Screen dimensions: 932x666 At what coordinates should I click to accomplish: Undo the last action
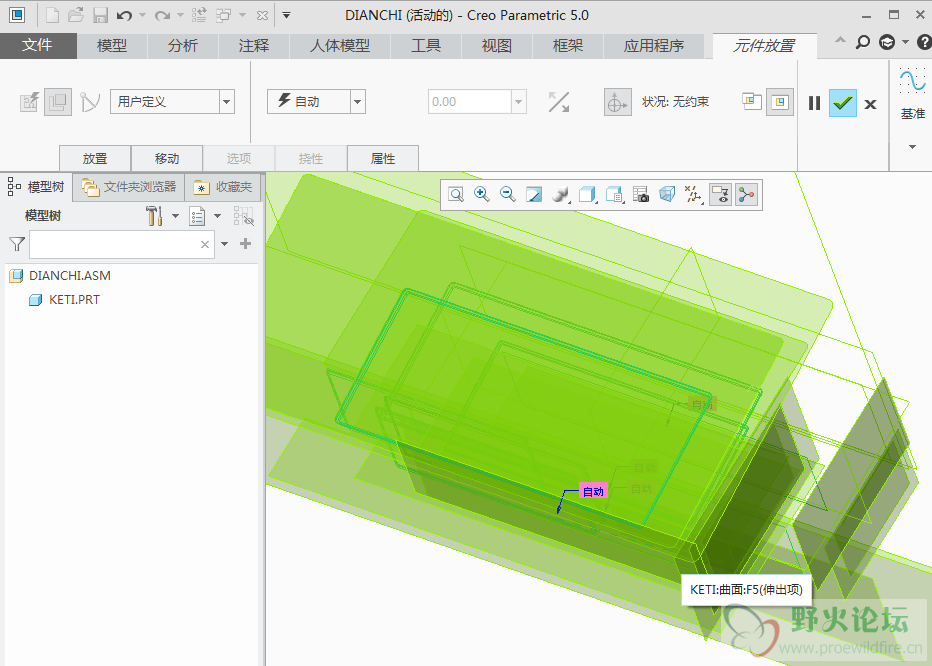124,15
